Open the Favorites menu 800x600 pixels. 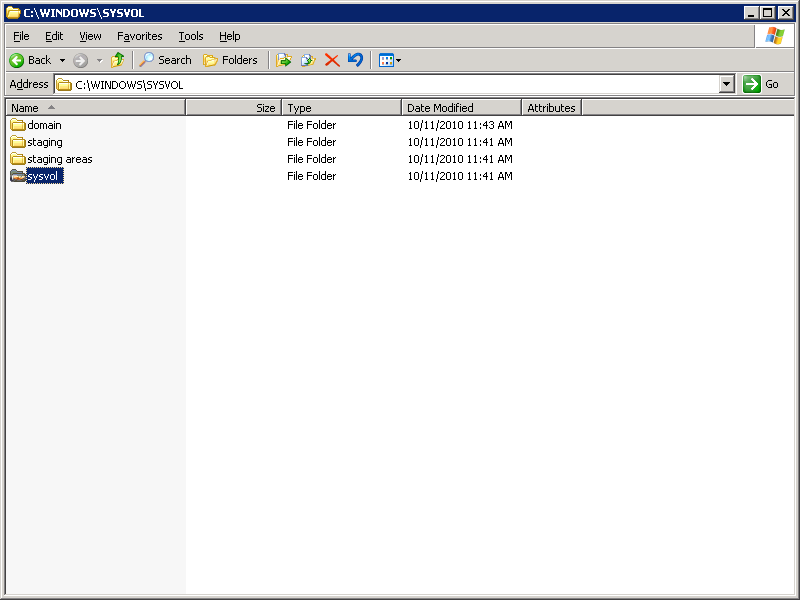(x=139, y=36)
